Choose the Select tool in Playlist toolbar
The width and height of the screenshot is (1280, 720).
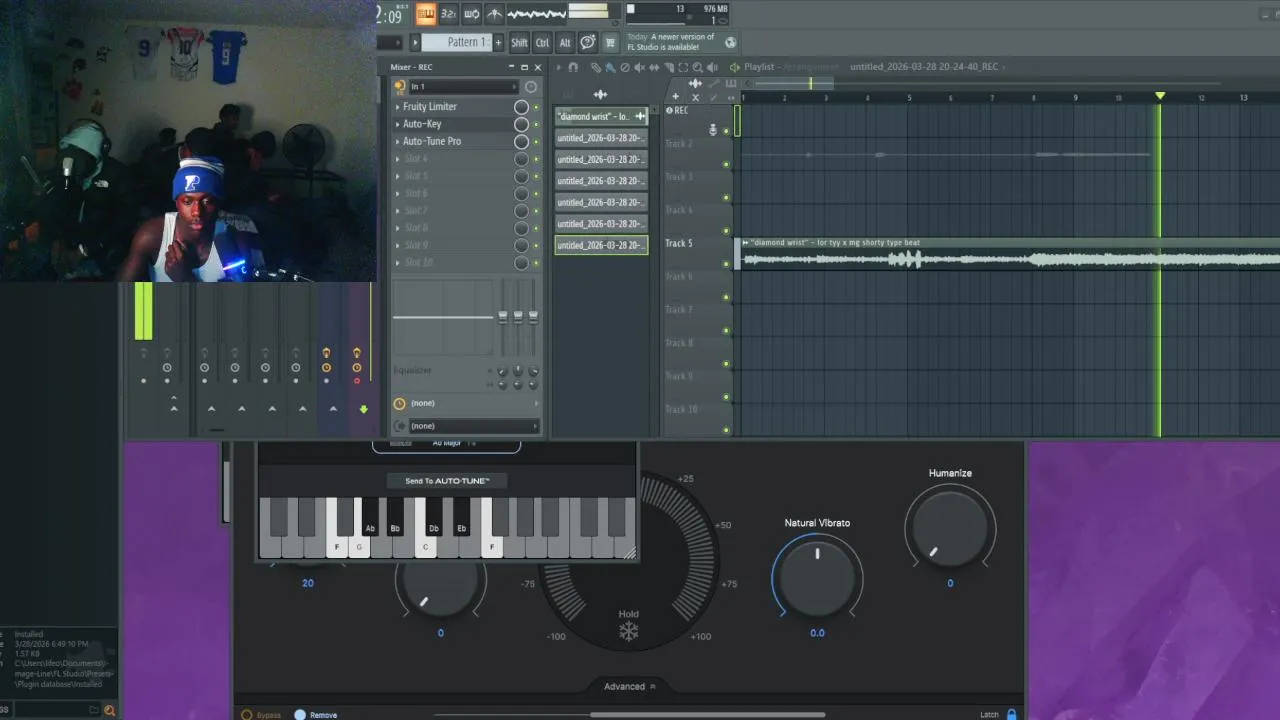[x=683, y=68]
